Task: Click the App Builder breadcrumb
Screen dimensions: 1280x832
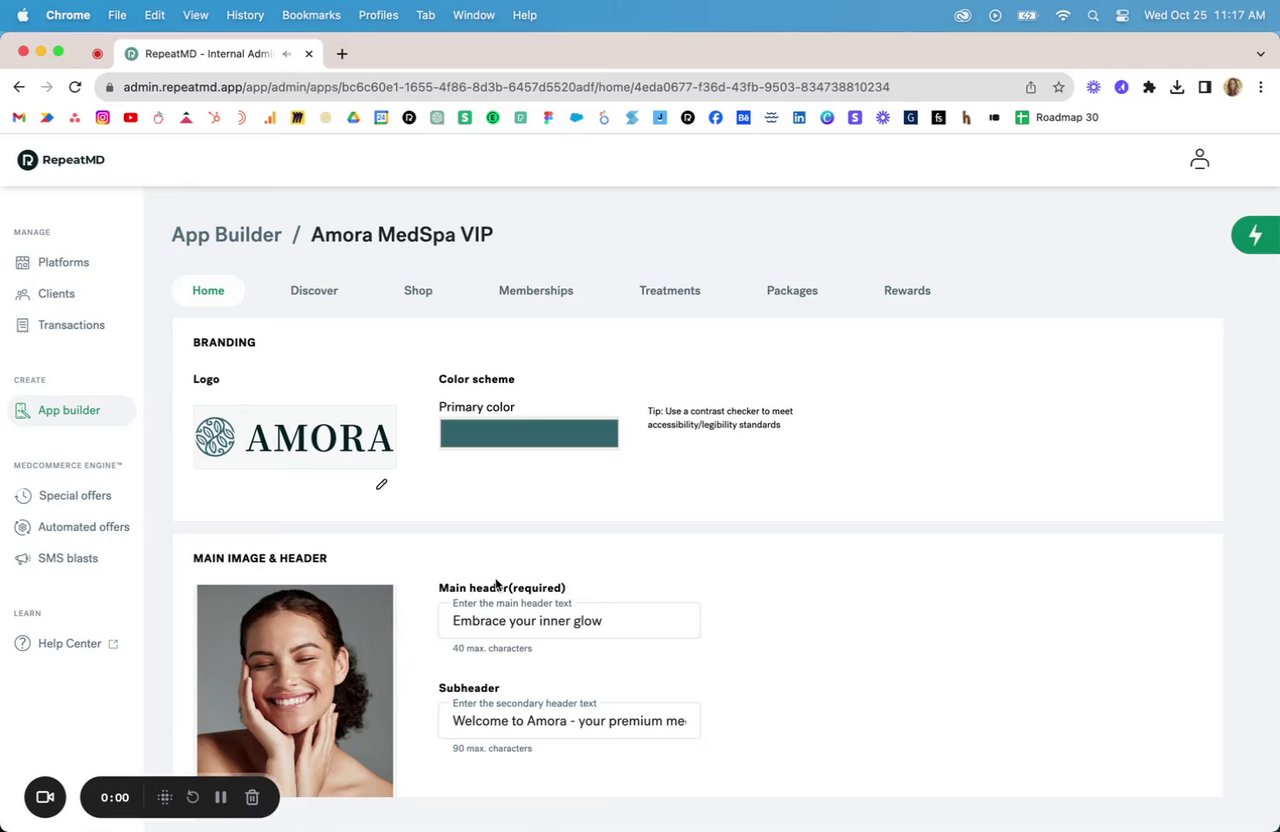Action: click(227, 235)
